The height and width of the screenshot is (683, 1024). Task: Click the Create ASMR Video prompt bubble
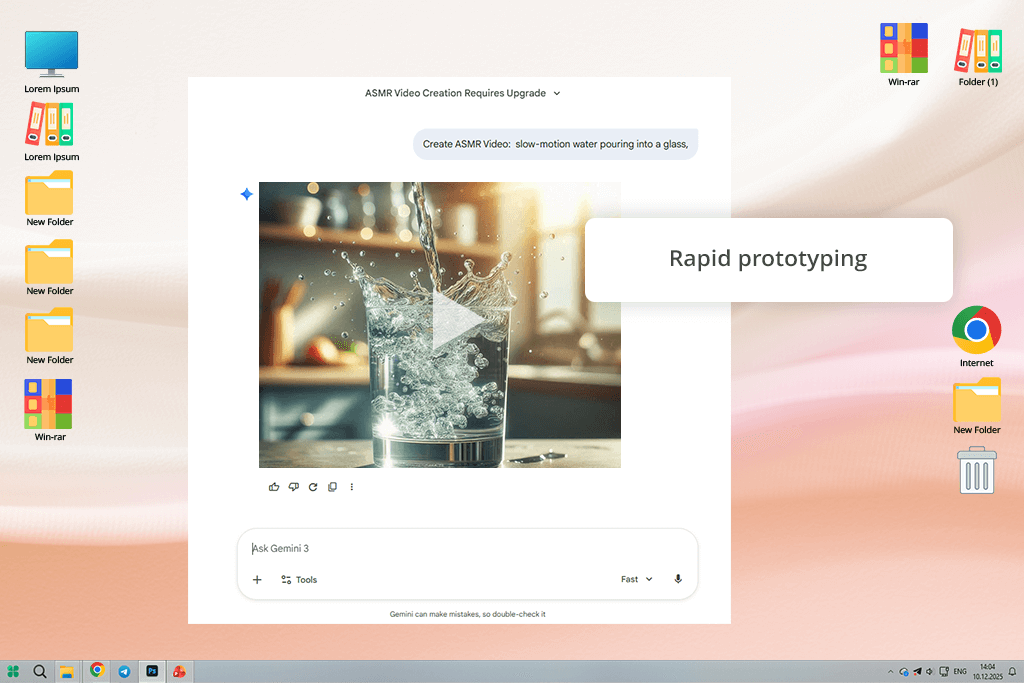555,144
